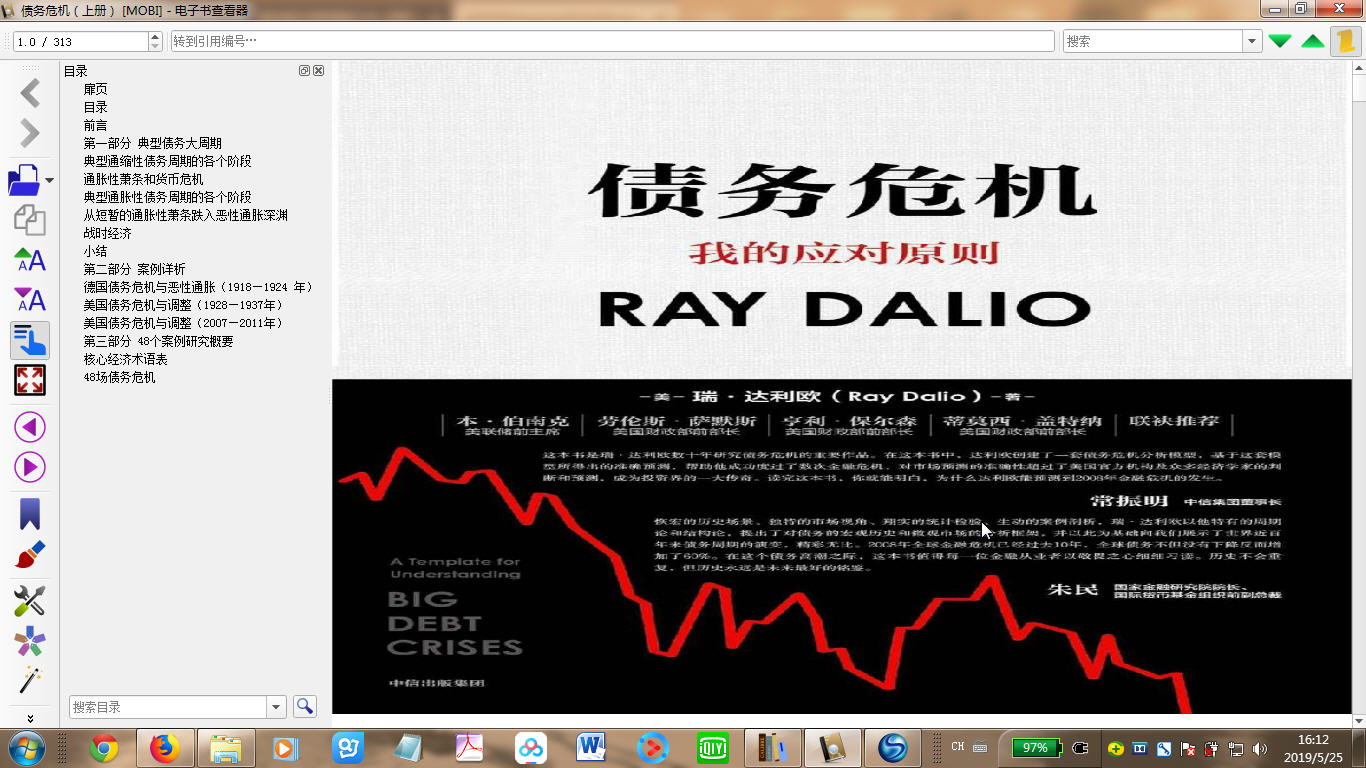Click the yellow scroll icon in the top bar
The height and width of the screenshot is (768, 1366).
pos(1345,41)
